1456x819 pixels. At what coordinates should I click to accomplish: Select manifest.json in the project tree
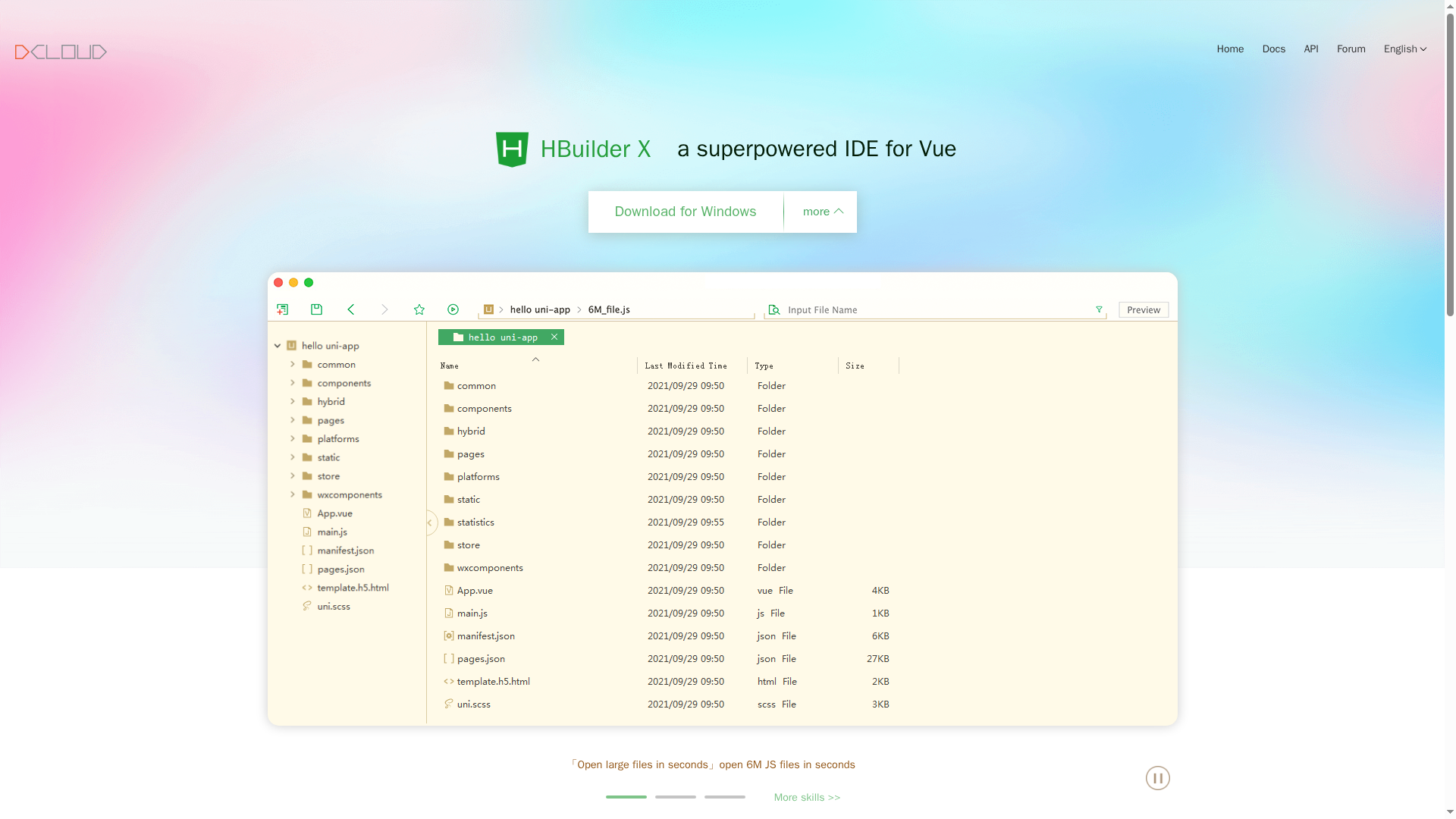345,551
